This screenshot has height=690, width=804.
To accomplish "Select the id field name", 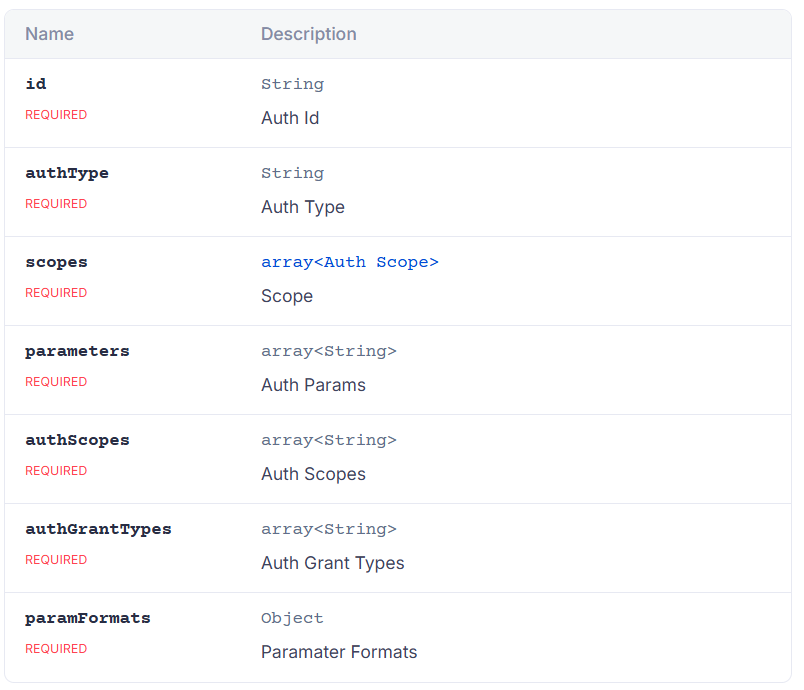I will pos(36,84).
